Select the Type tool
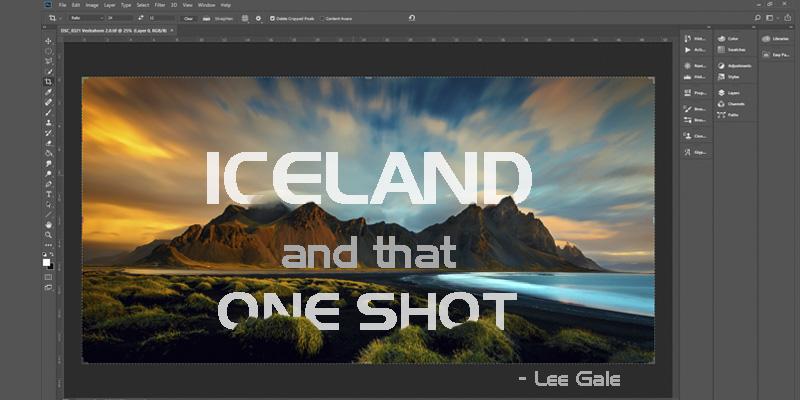The width and height of the screenshot is (800, 400). coord(48,194)
